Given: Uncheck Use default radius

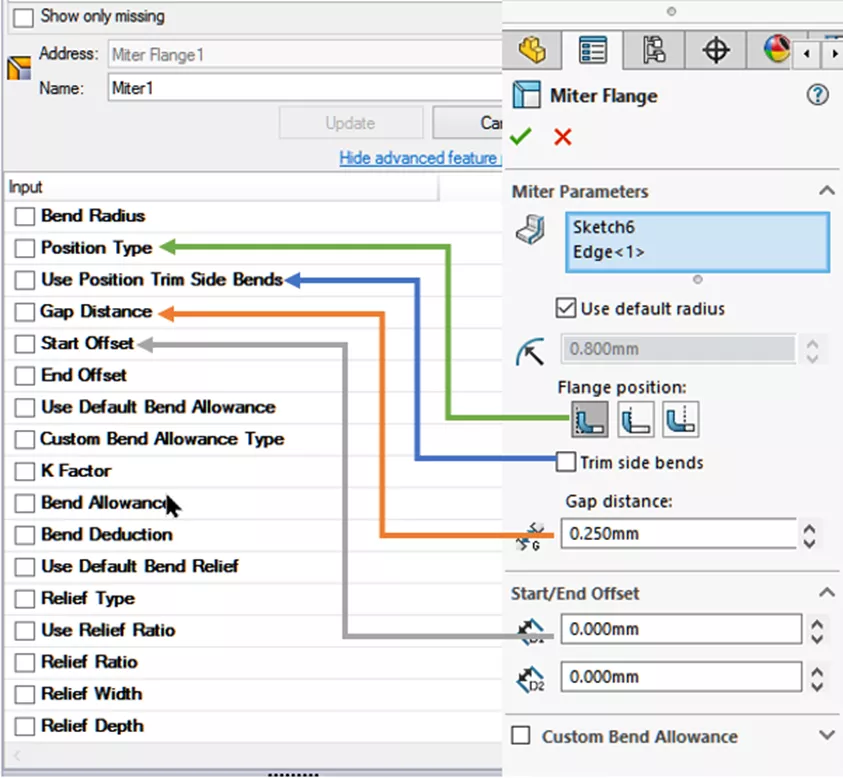Looking at the screenshot, I should point(566,308).
